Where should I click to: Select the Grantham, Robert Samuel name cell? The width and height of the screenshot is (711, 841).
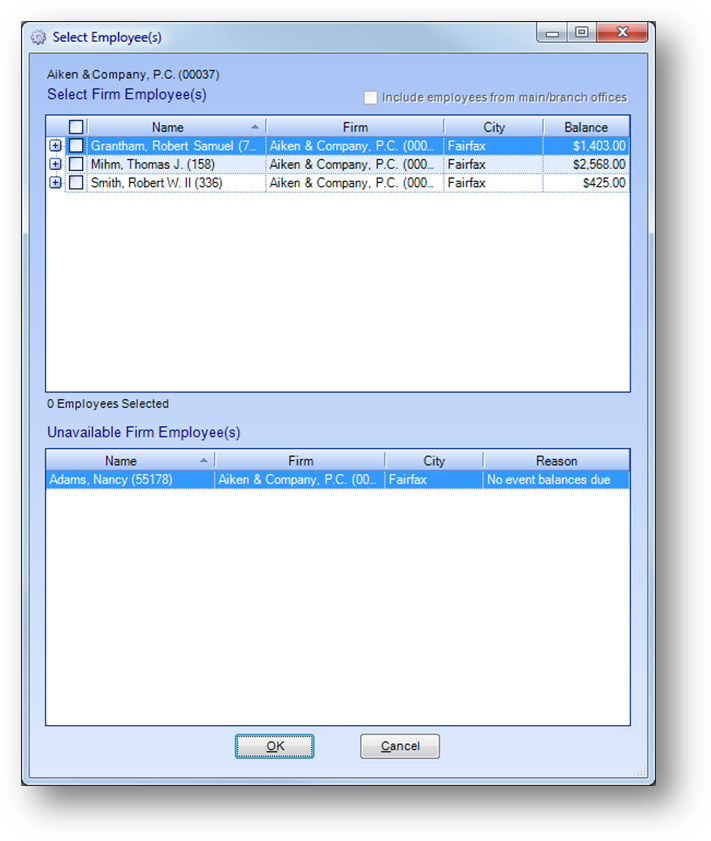(x=176, y=146)
